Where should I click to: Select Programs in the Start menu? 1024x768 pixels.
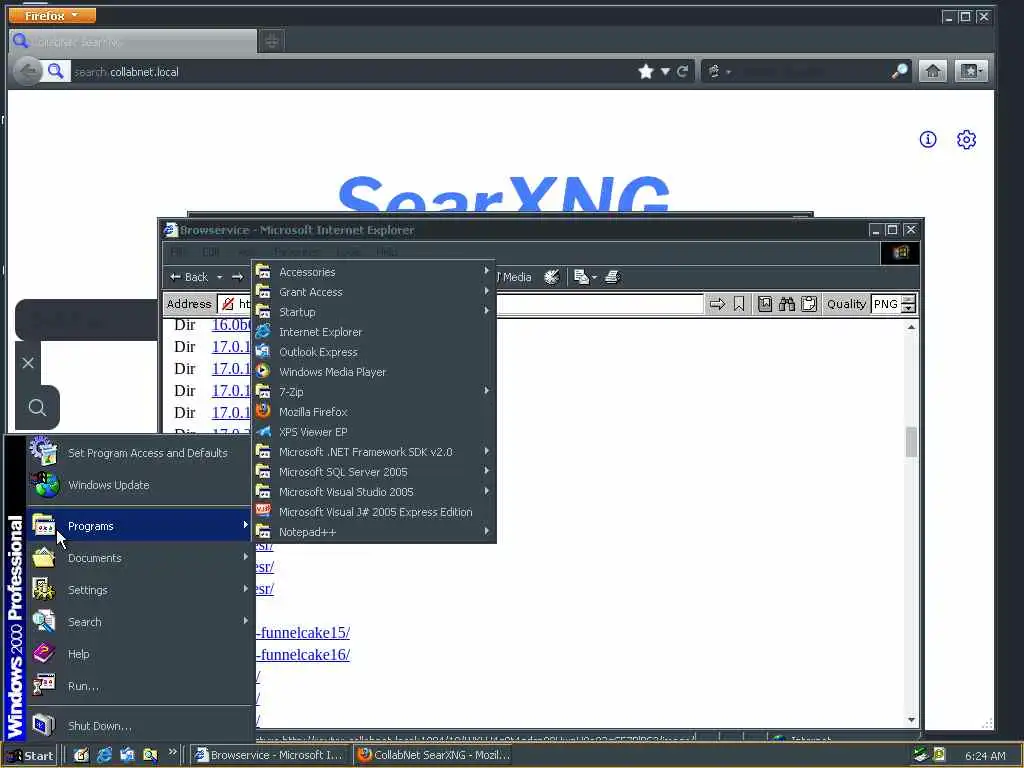(x=140, y=526)
